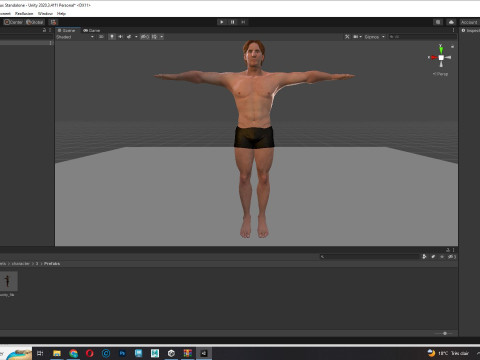Toggle the scene grid visibility icon
This screenshot has height=360, width=480.
pyautogui.click(x=154, y=37)
